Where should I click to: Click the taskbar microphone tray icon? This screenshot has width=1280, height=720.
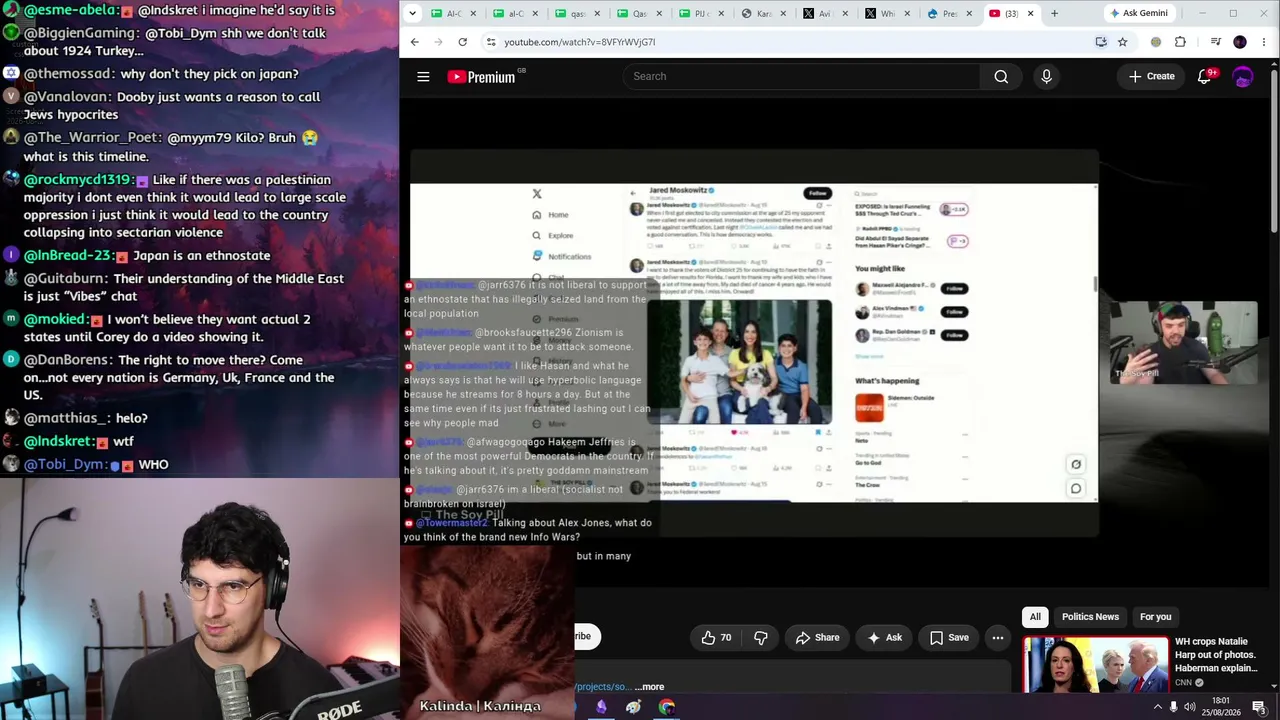pos(1174,707)
